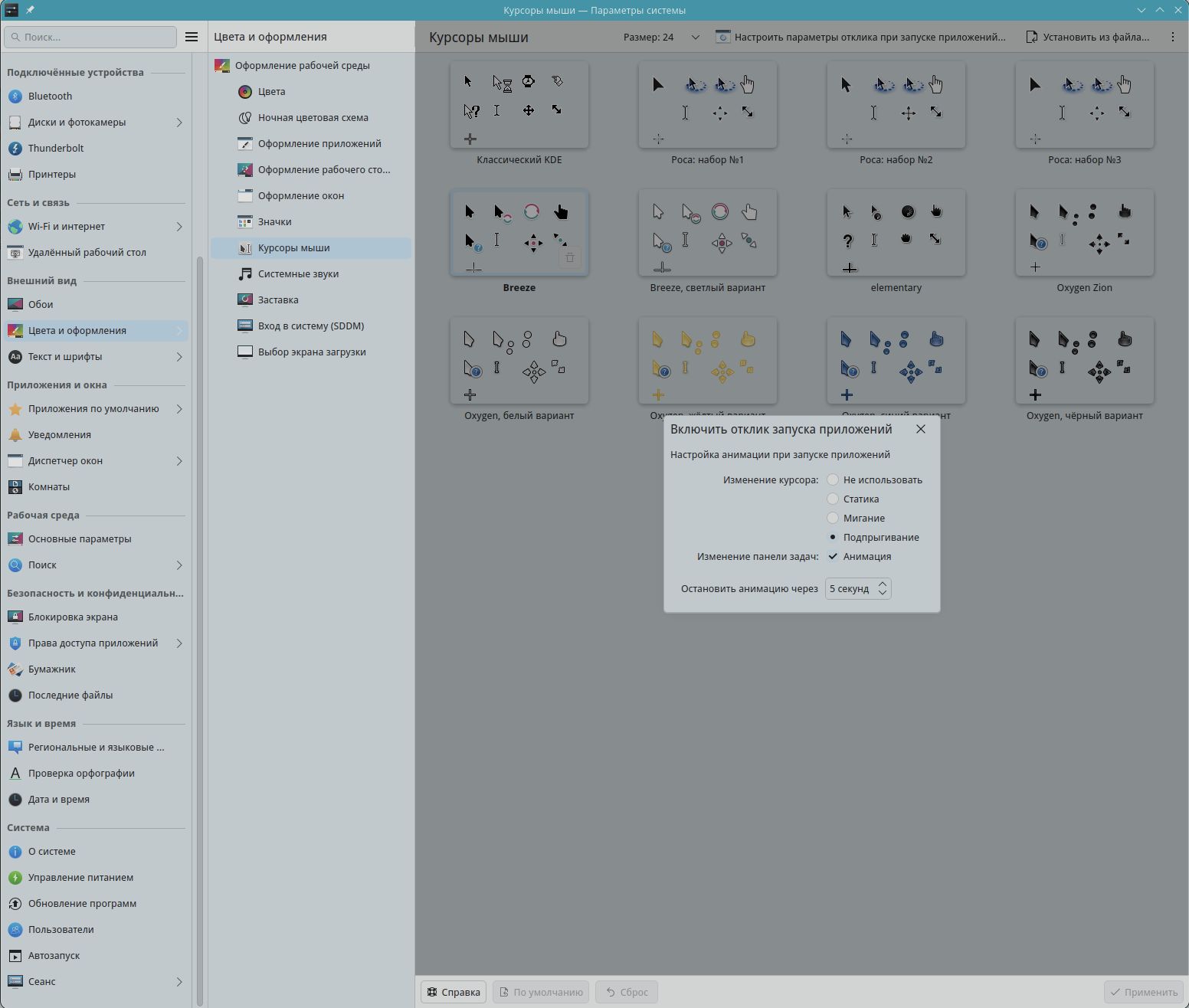Screen dimensions: 1189x1008
Task: Click the Bluetooth icon in sidebar
Action: click(x=15, y=96)
